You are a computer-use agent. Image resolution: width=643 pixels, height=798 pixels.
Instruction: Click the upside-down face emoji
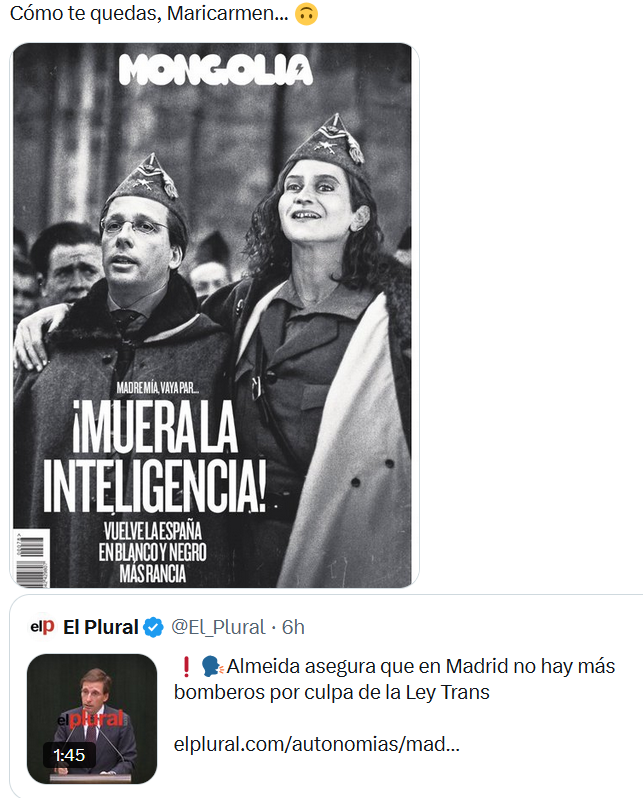pos(306,14)
